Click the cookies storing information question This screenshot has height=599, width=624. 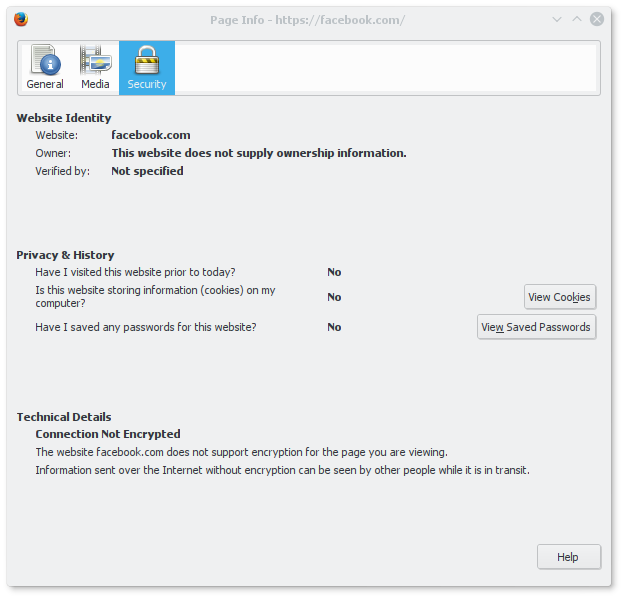pyautogui.click(x=155, y=297)
